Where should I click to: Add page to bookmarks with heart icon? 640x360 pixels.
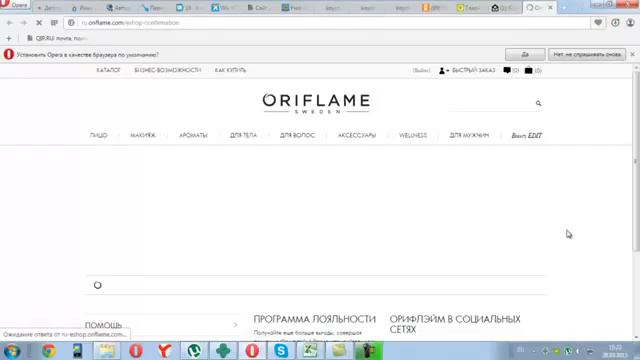598,23
